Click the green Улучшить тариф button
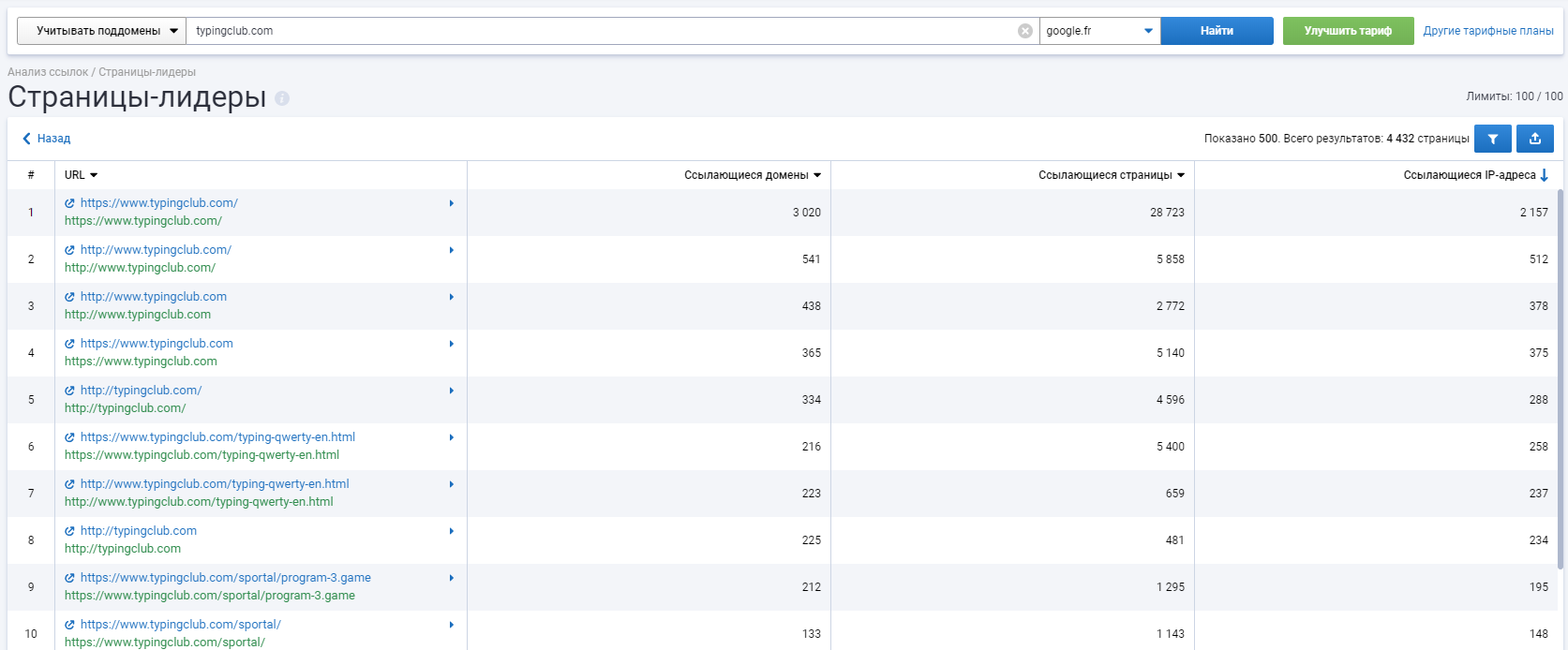1568x650 pixels. pyautogui.click(x=1348, y=31)
